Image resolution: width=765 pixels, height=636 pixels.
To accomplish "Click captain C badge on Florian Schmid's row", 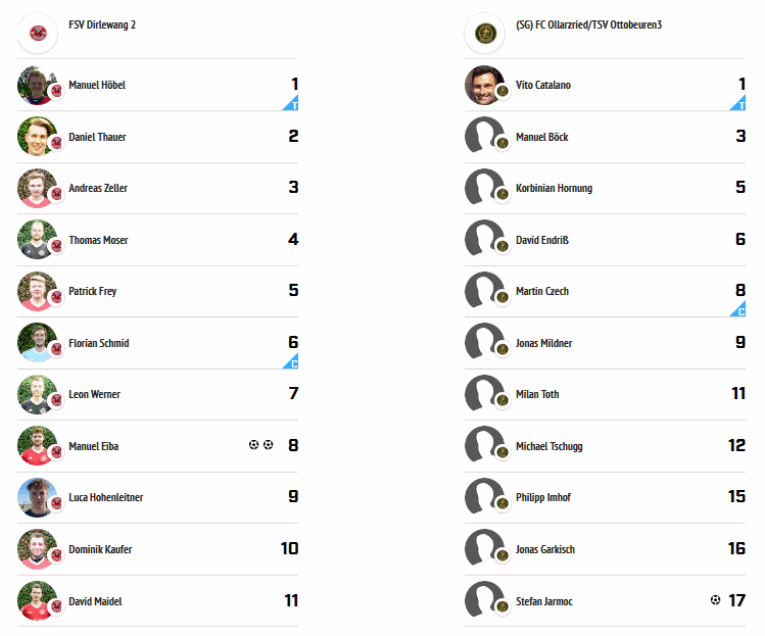I will point(291,361).
